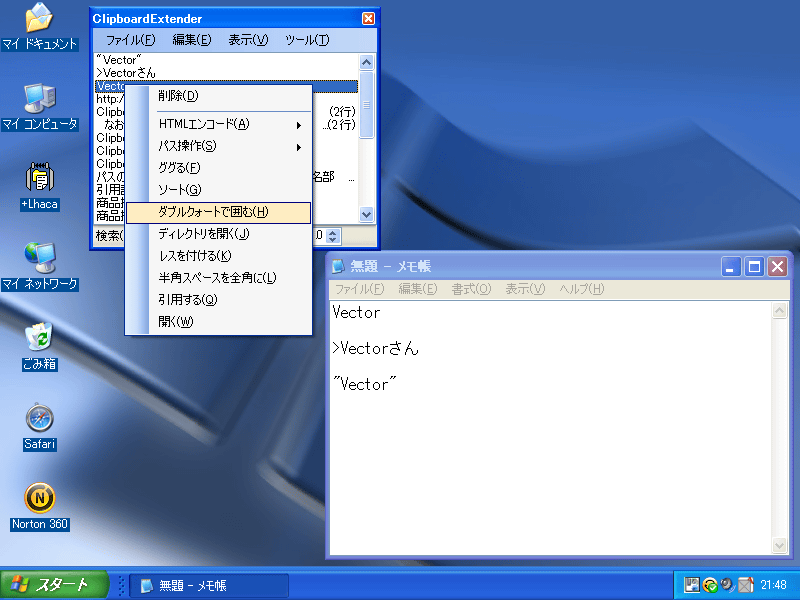
Task: Click the system tray clock showing 21:48
Action: 773,585
